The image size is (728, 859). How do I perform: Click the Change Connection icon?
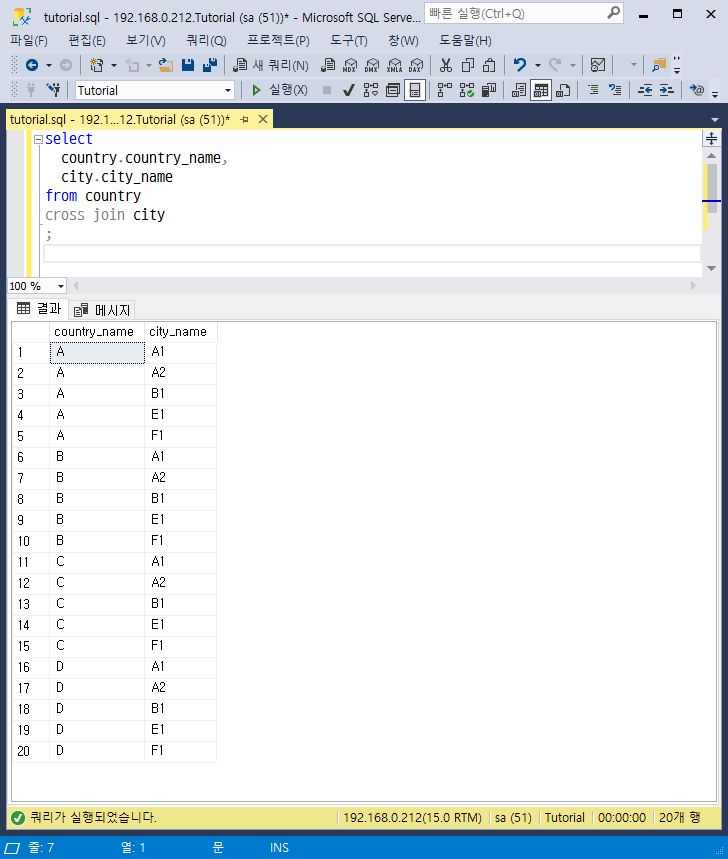click(x=53, y=90)
